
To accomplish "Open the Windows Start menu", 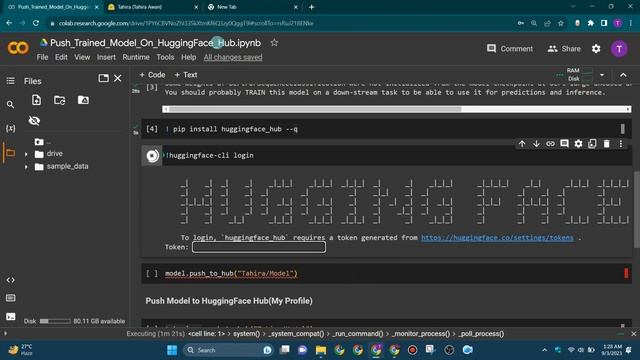I will click(x=172, y=350).
